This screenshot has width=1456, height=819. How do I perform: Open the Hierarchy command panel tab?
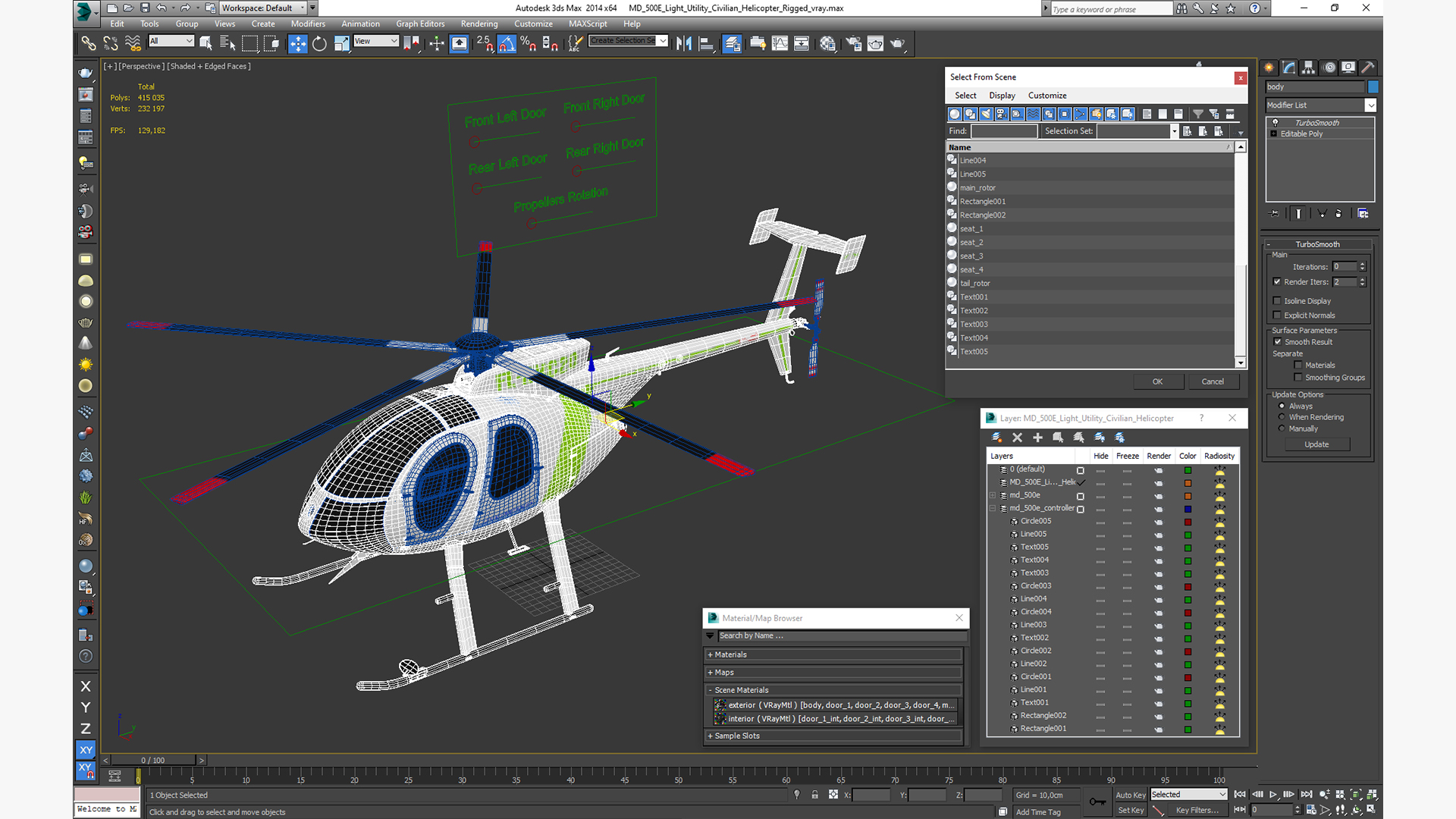[1308, 67]
